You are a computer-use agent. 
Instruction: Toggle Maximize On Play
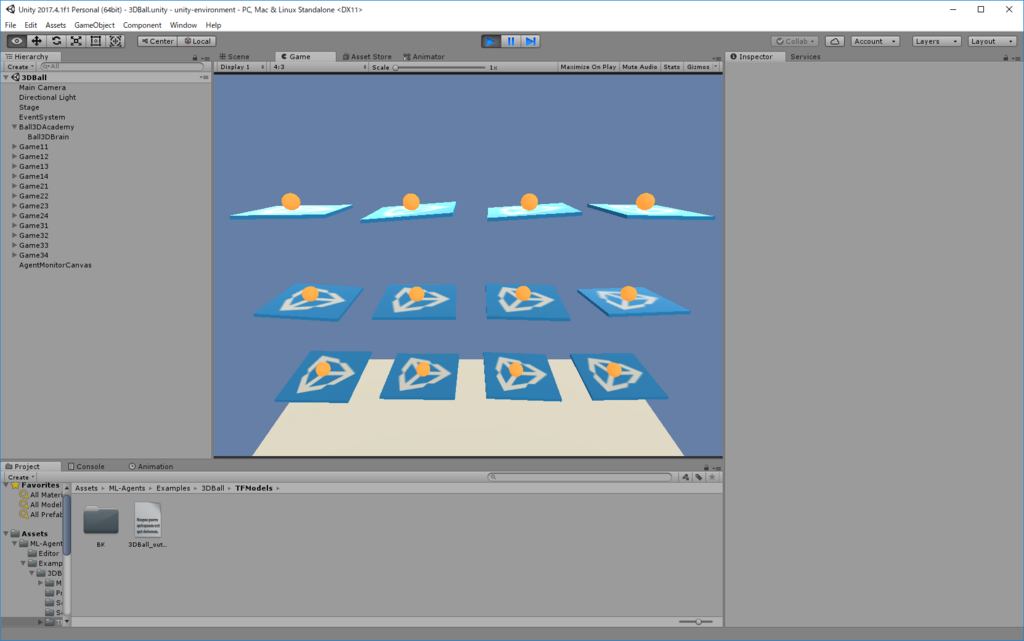(x=588, y=67)
